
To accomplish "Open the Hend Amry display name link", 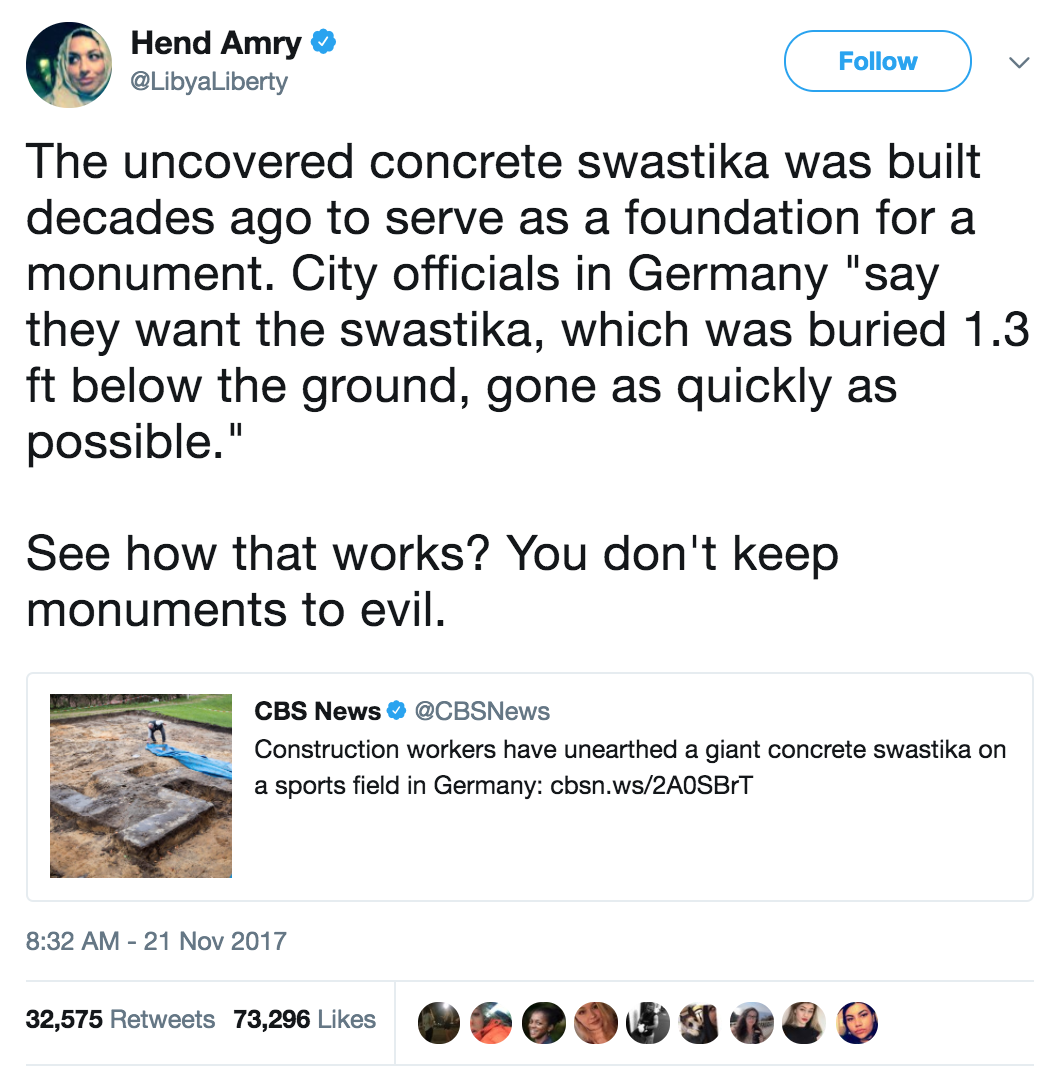I will [x=216, y=43].
